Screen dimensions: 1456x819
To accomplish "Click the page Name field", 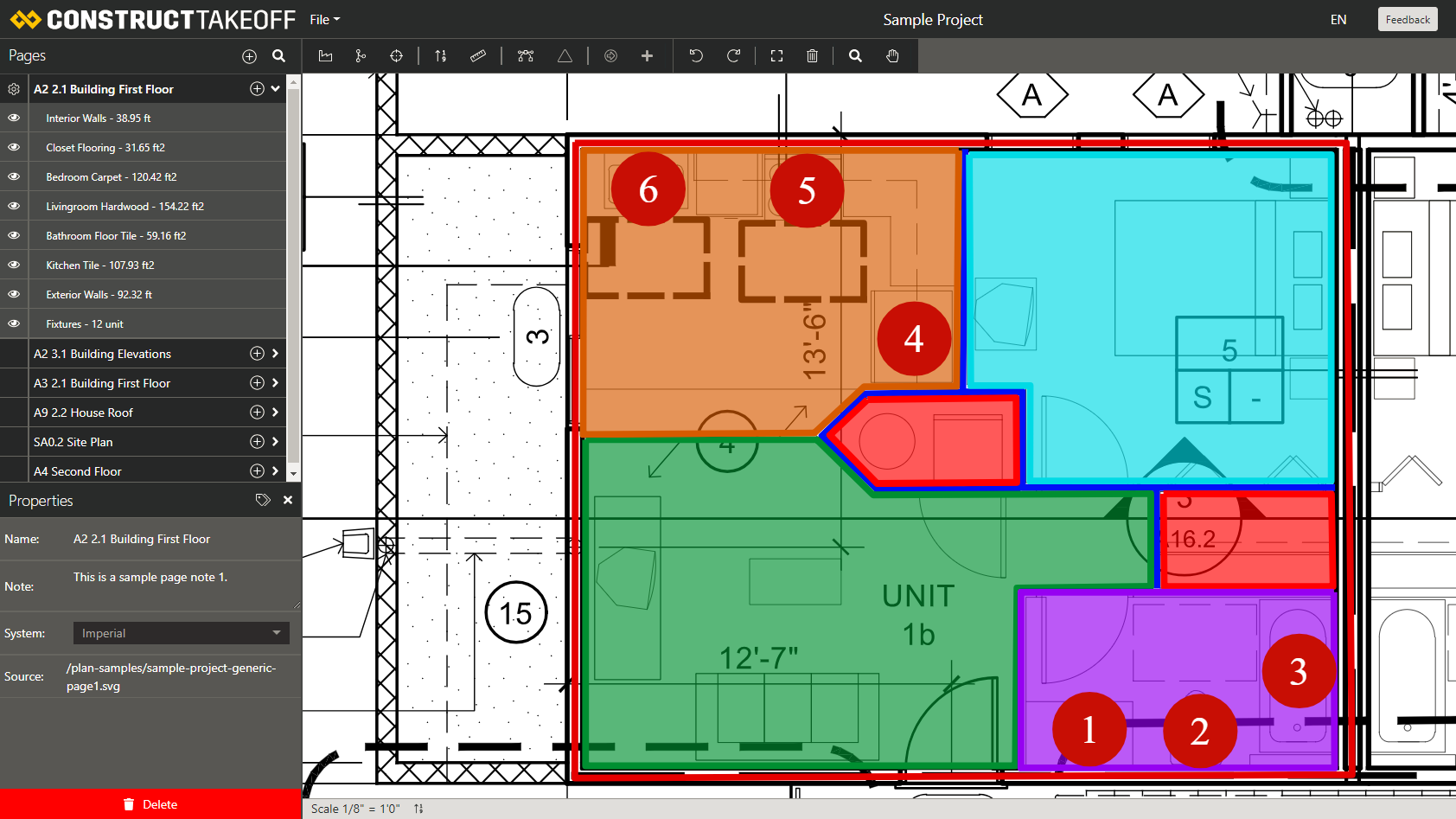I will (x=182, y=539).
